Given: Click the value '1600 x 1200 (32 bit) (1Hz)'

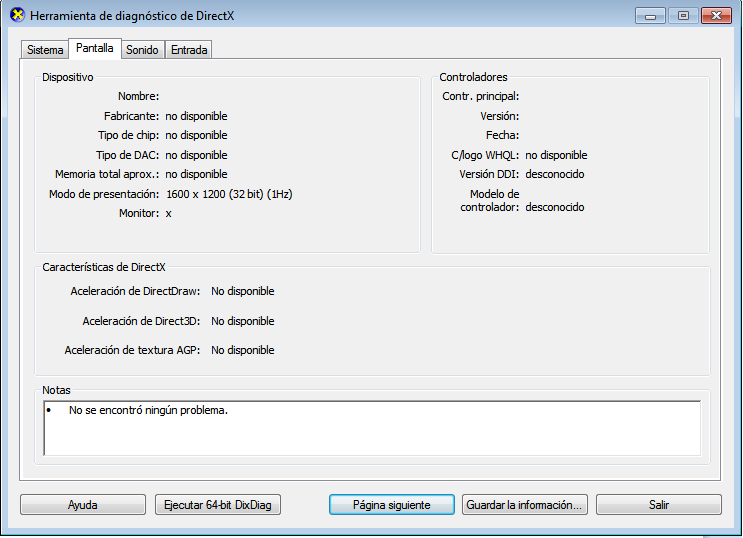Looking at the screenshot, I should click(x=229, y=194).
